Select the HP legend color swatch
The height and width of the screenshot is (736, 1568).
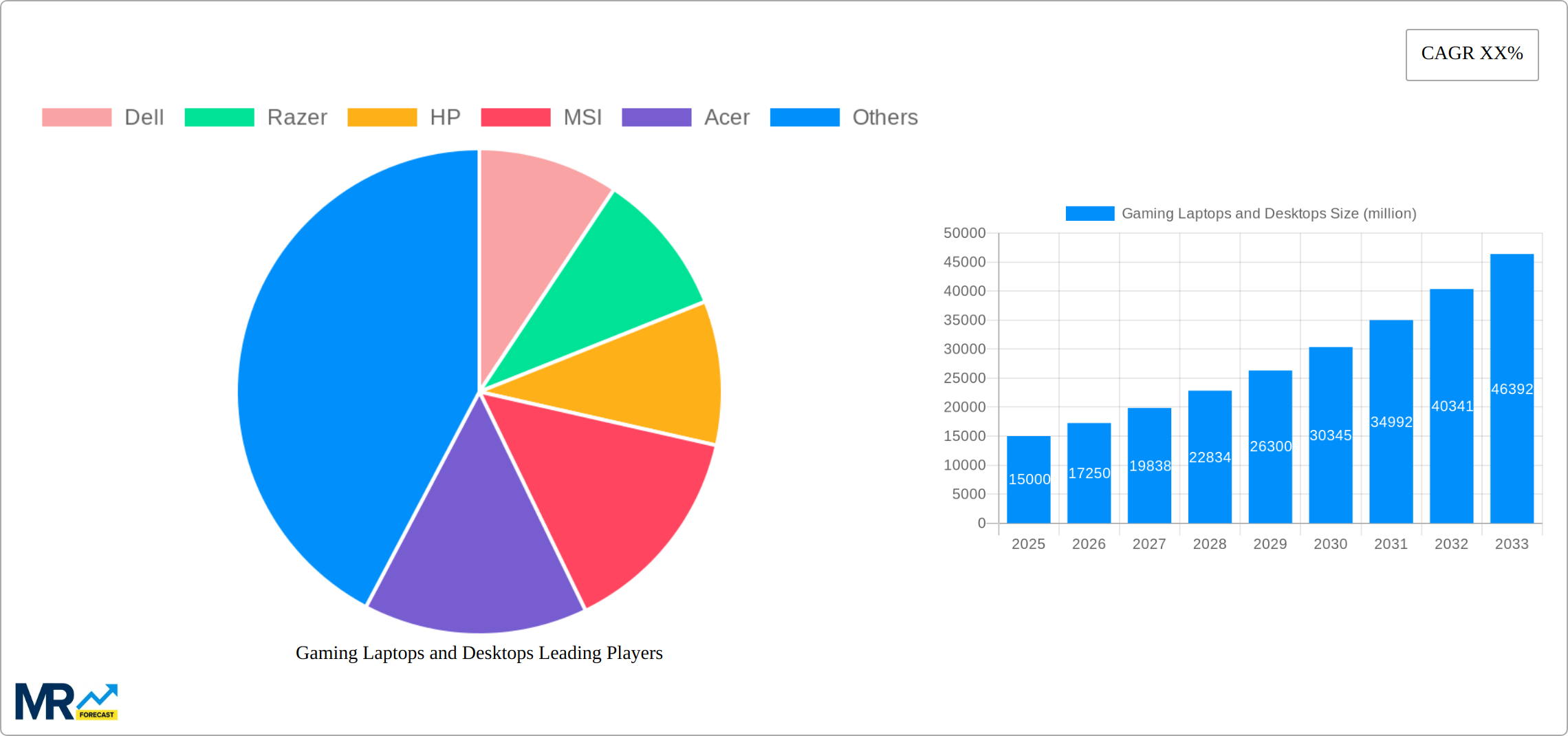(382, 117)
